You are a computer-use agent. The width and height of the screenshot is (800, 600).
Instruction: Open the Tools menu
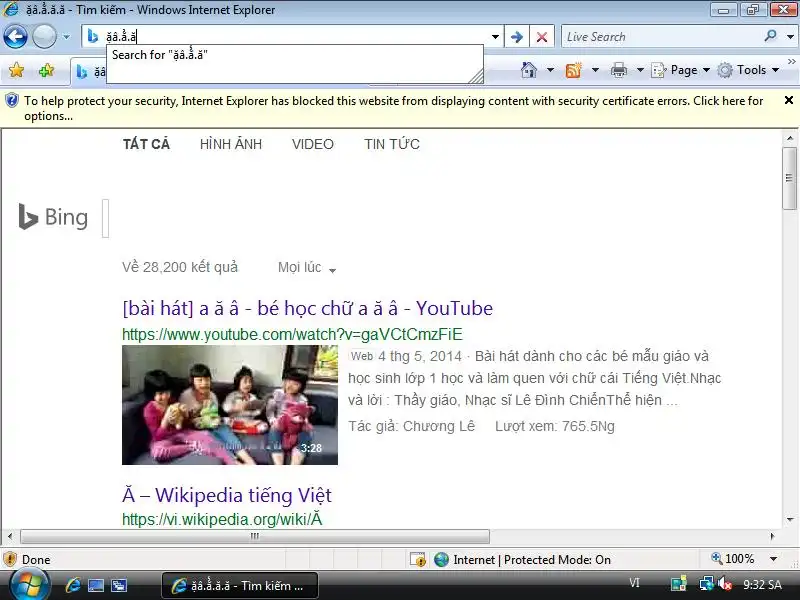pyautogui.click(x=748, y=70)
